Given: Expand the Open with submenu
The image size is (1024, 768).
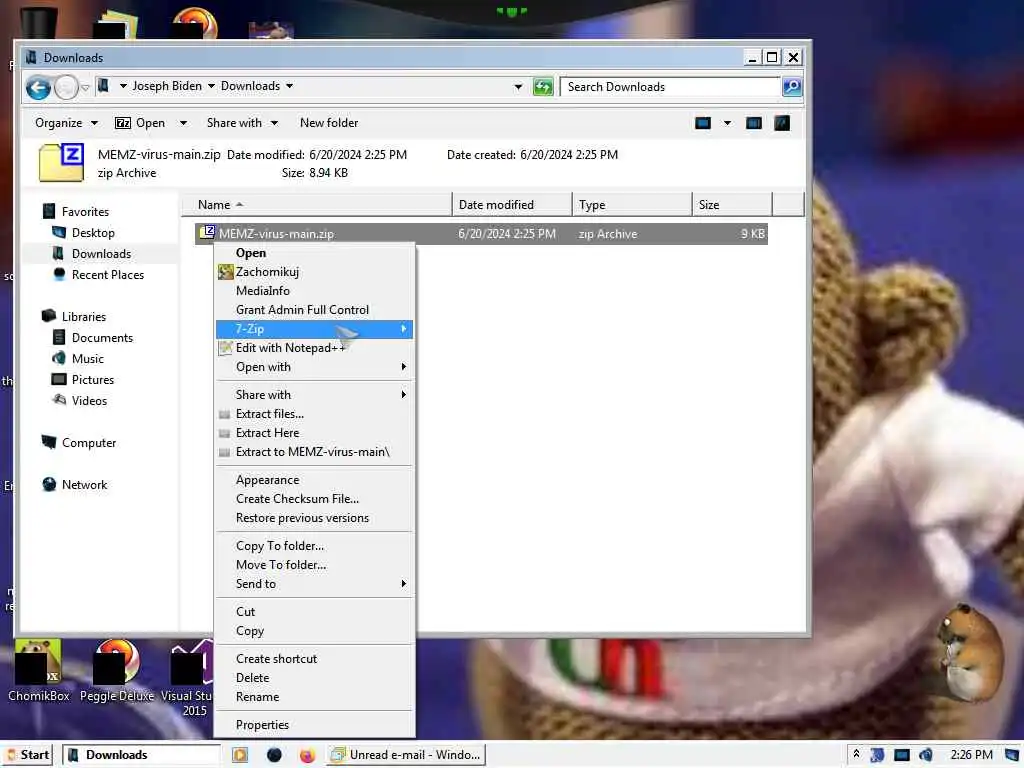Looking at the screenshot, I should (314, 366).
